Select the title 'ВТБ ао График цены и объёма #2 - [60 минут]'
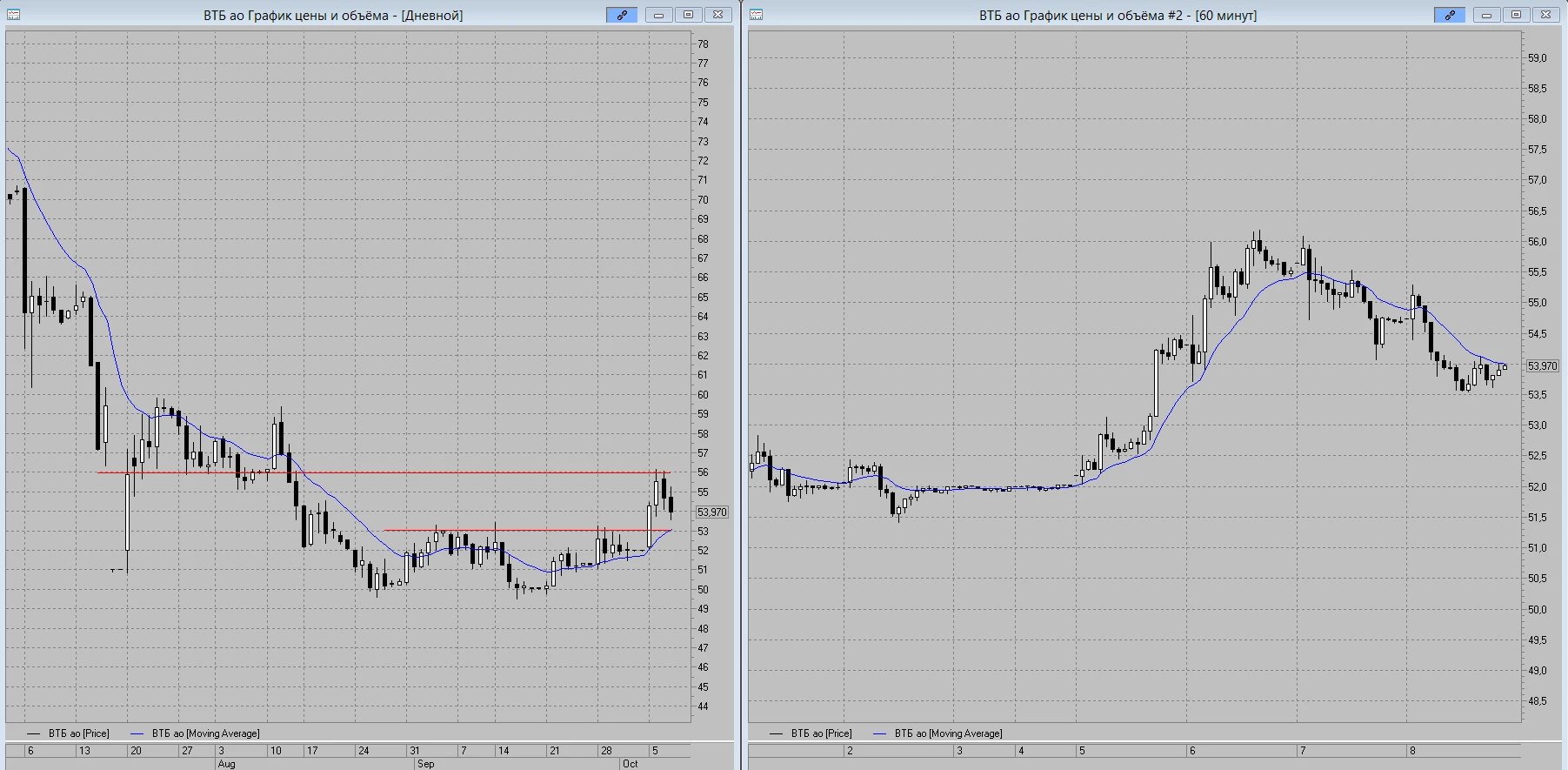 tap(1118, 16)
